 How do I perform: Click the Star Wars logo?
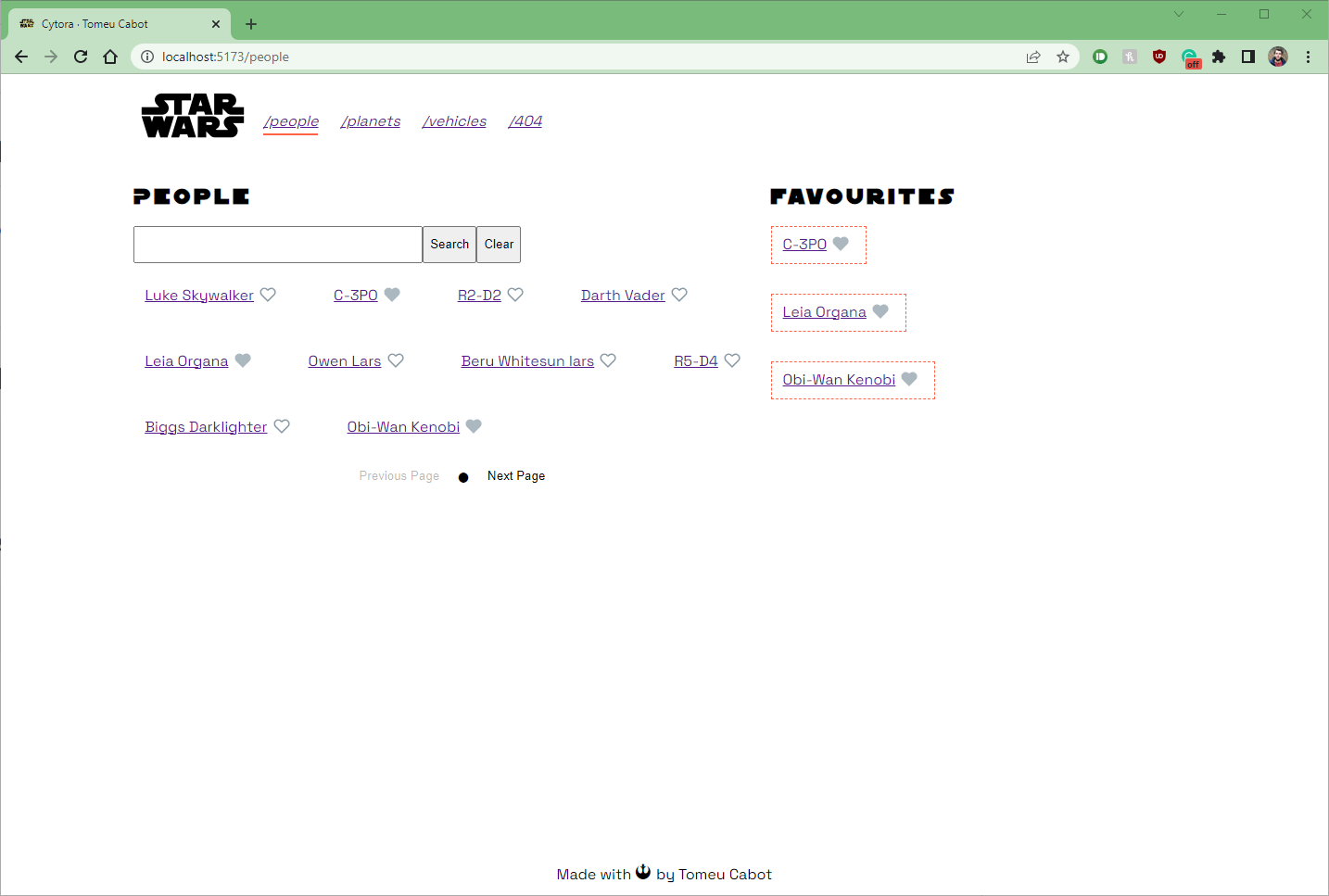point(193,116)
